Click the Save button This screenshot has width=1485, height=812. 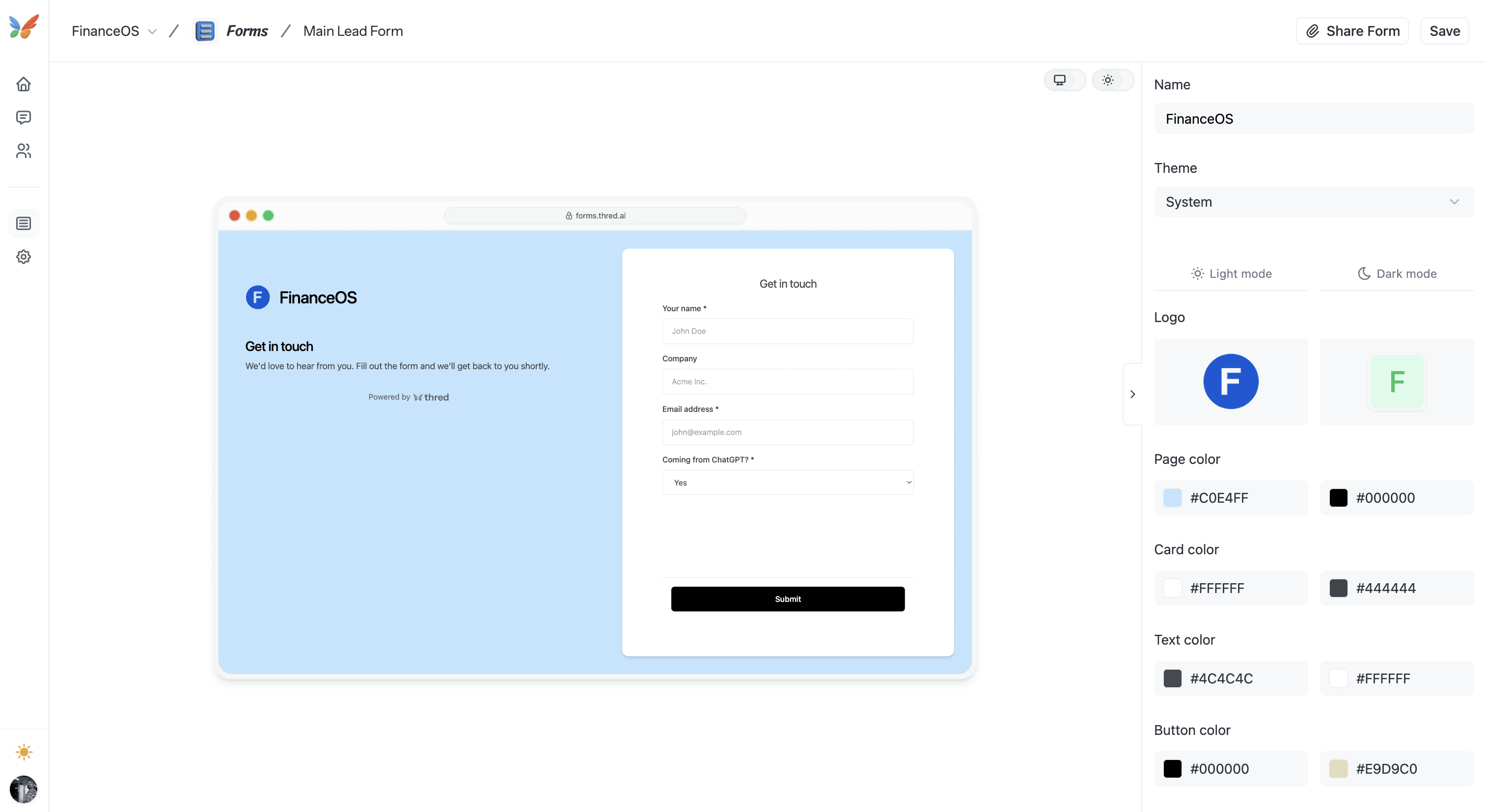tap(1444, 31)
